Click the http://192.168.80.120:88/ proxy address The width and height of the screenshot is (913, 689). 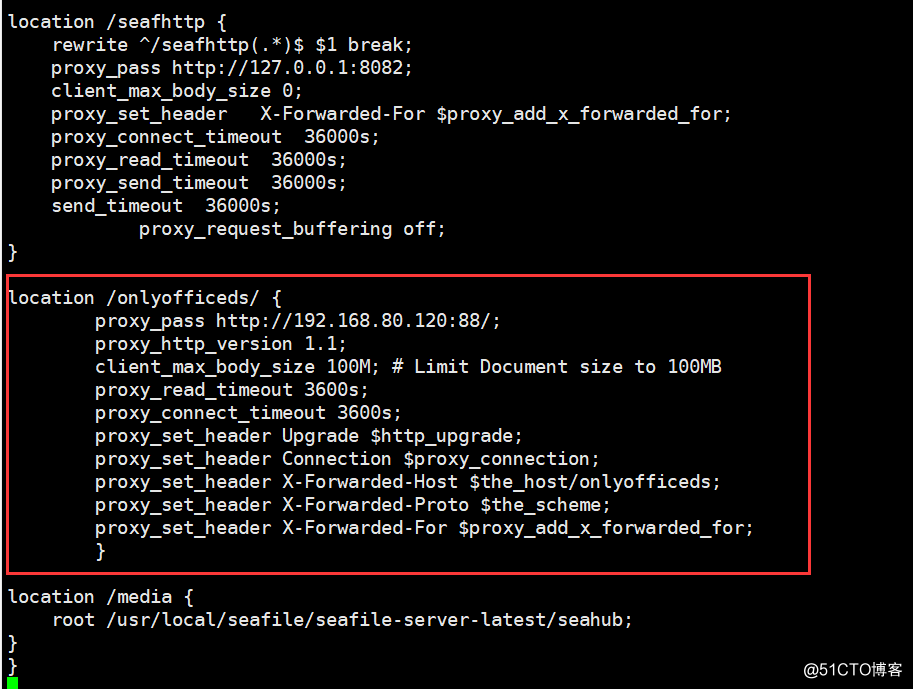coord(358,321)
